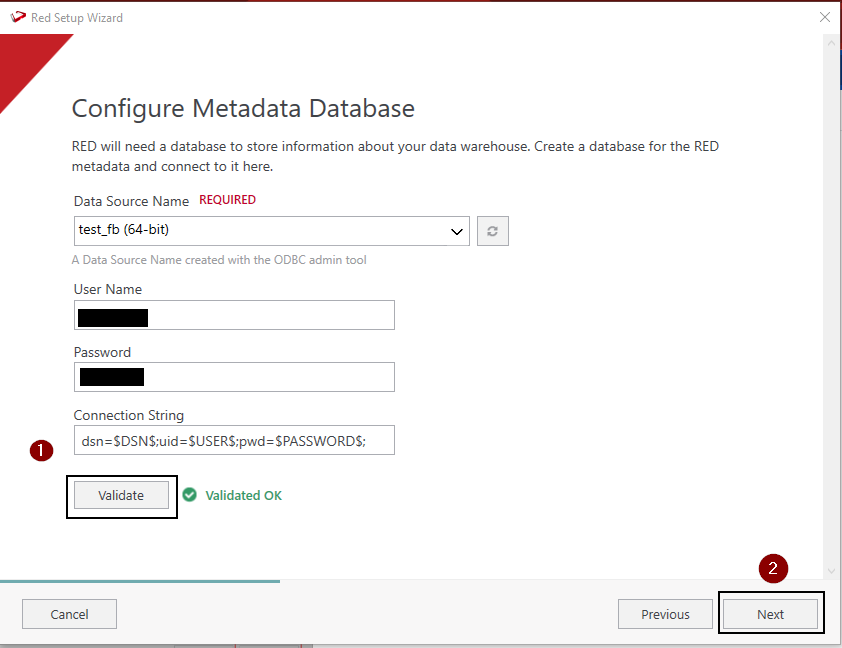Focus the Password field
Screen dimensions: 842x648
click(x=234, y=377)
